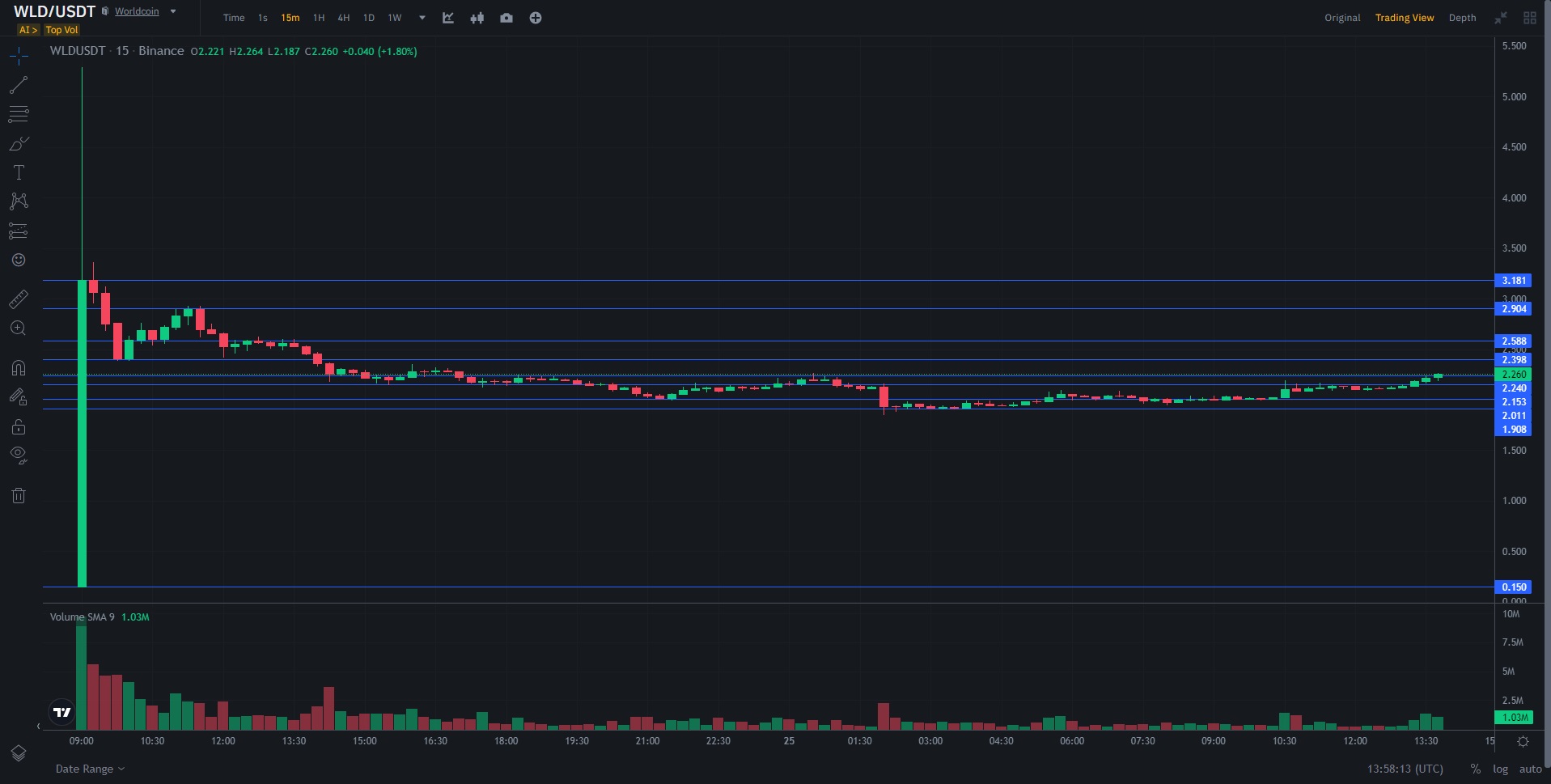Screen dimensions: 1551x784
Task: Select the 1H interval
Action: point(319,18)
